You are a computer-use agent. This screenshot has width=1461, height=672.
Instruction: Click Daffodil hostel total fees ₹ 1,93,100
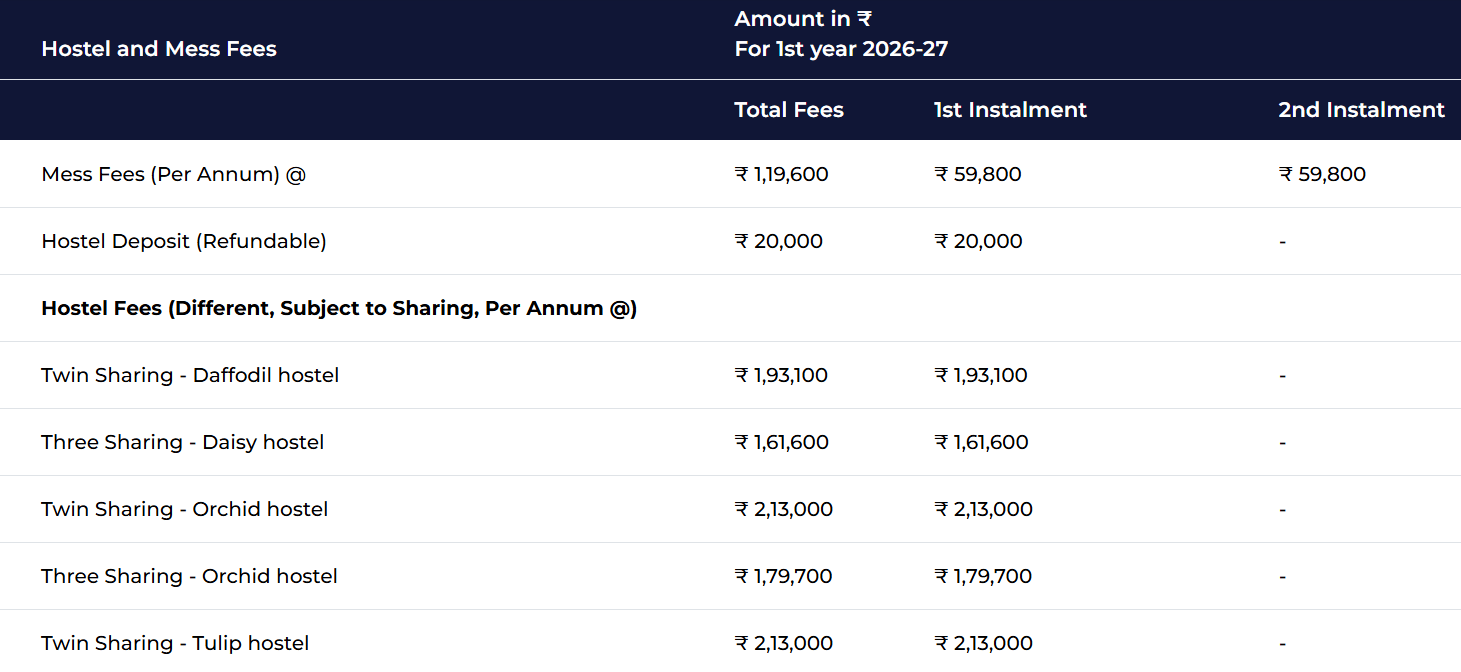coord(782,375)
